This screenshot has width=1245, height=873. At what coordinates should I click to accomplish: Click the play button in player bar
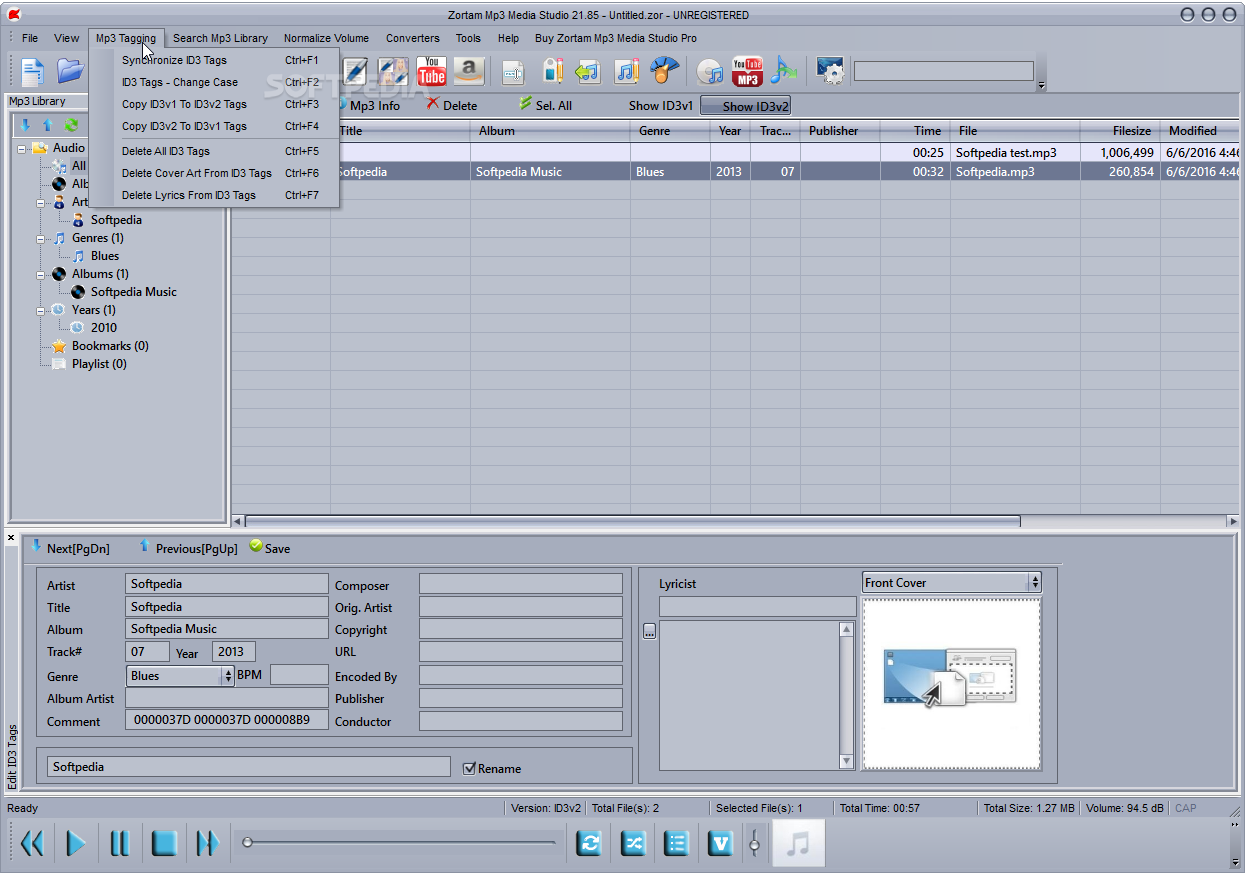76,843
